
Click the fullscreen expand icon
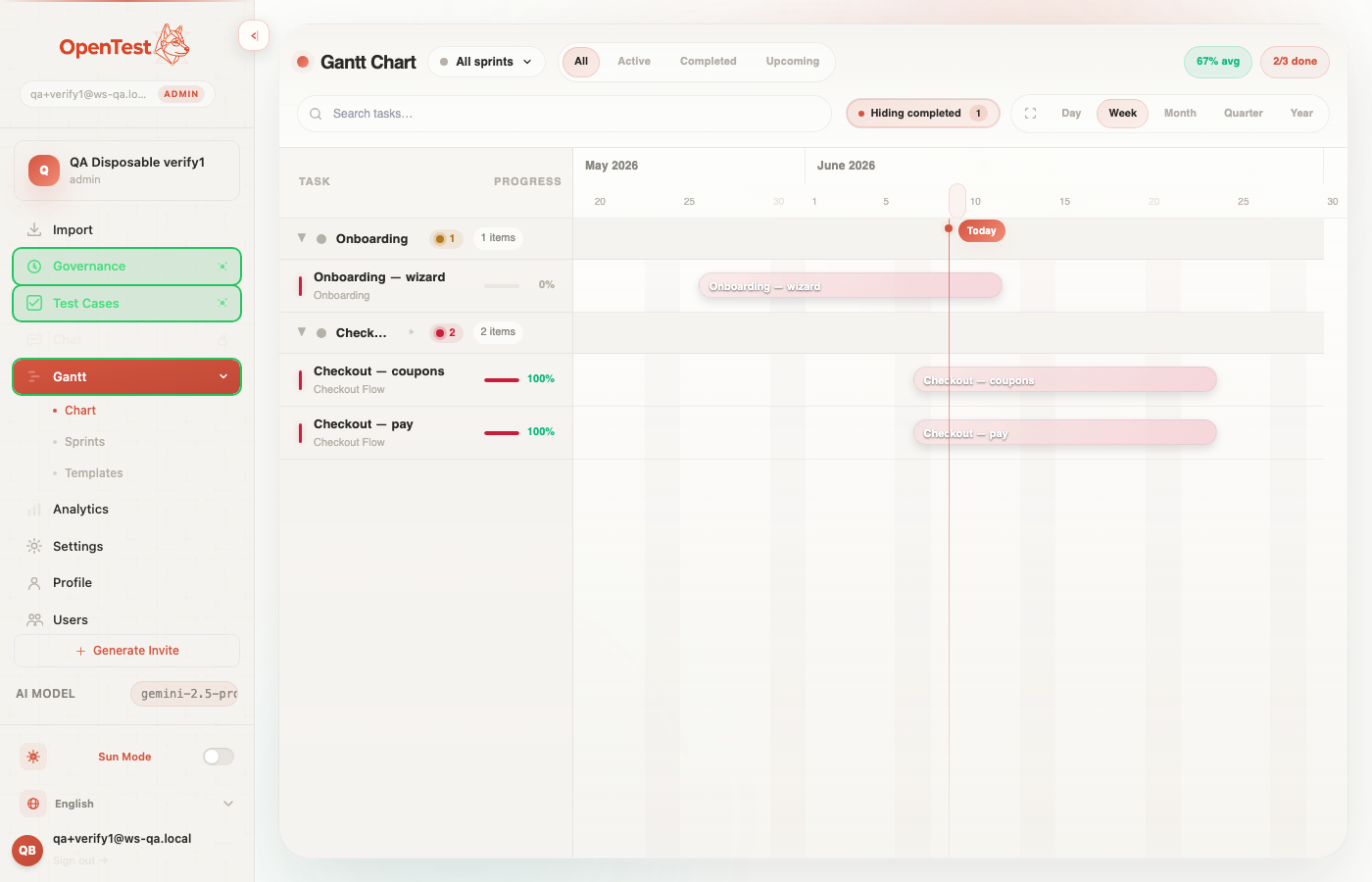1030,114
